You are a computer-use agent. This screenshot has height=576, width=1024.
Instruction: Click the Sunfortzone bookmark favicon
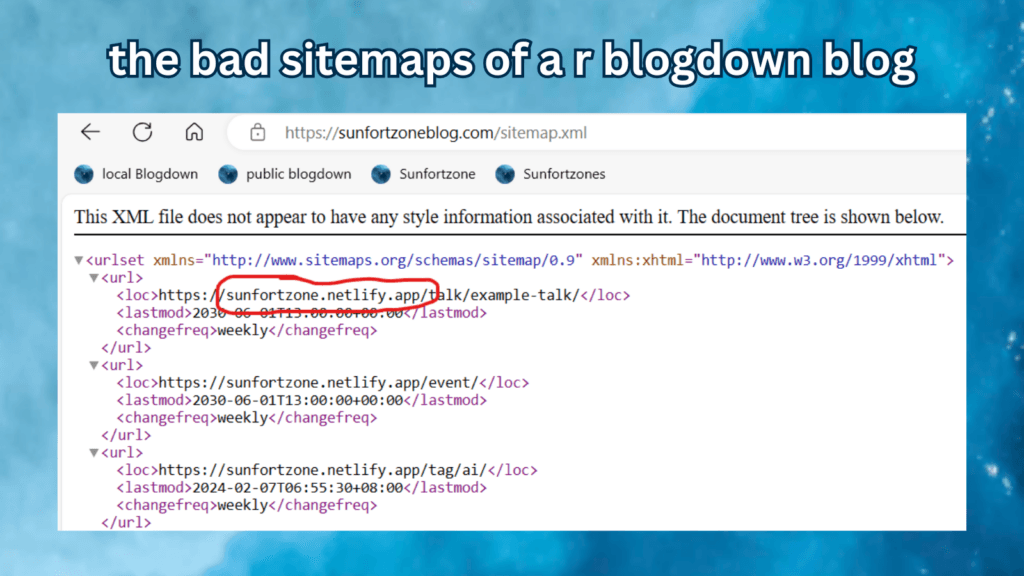[381, 173]
